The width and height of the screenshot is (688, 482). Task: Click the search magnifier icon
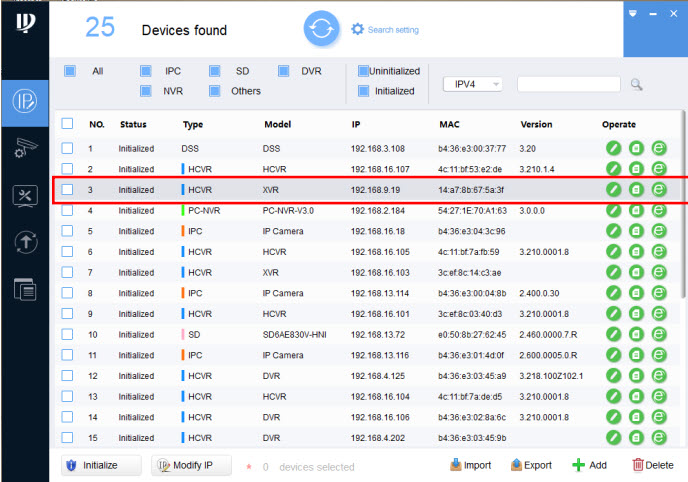point(636,84)
